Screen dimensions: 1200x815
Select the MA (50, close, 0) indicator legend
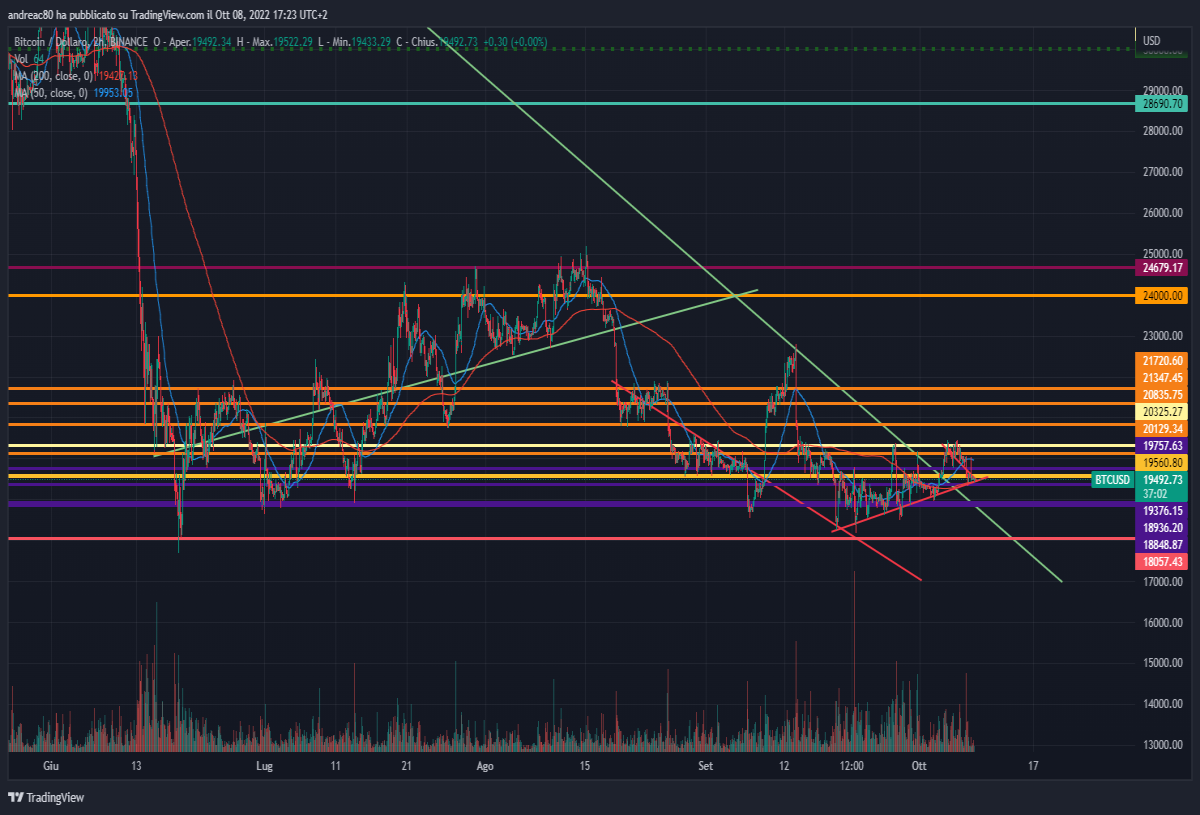point(50,92)
